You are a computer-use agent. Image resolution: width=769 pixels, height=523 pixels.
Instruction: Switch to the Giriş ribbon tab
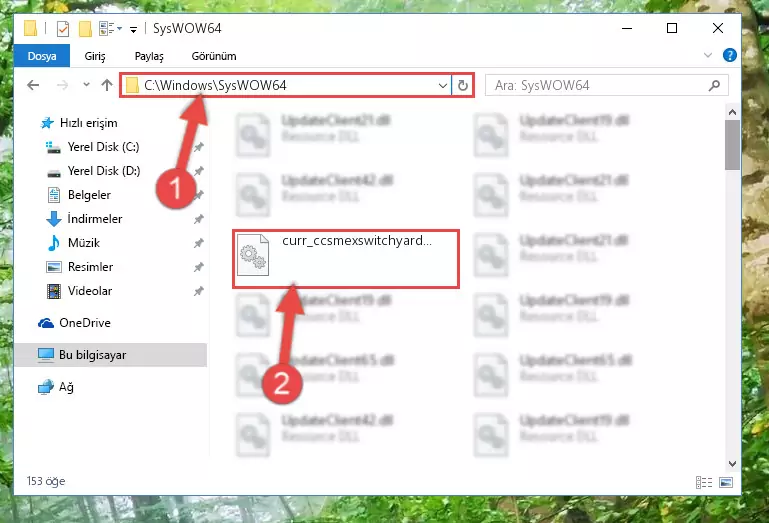pos(95,56)
